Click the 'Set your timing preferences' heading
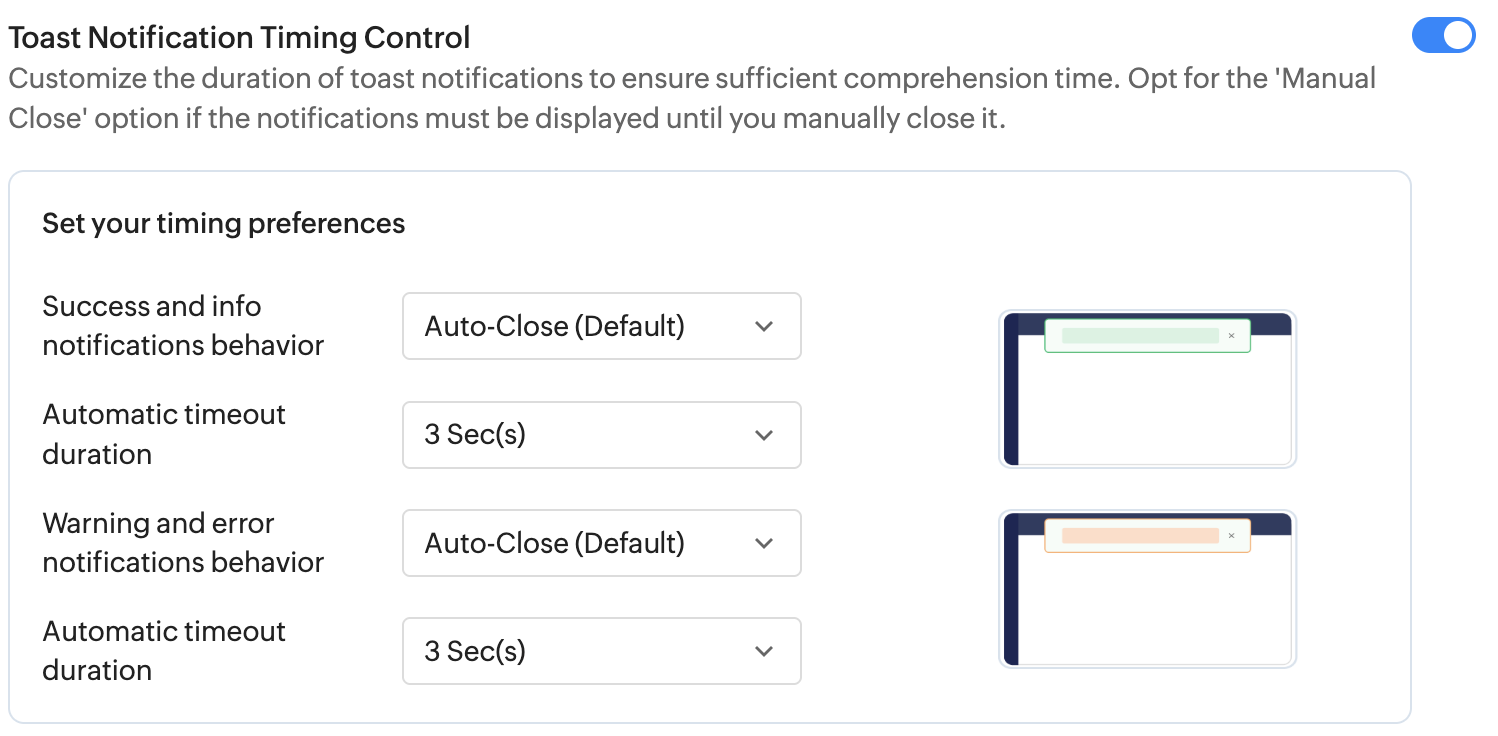The image size is (1498, 736). coord(223,223)
